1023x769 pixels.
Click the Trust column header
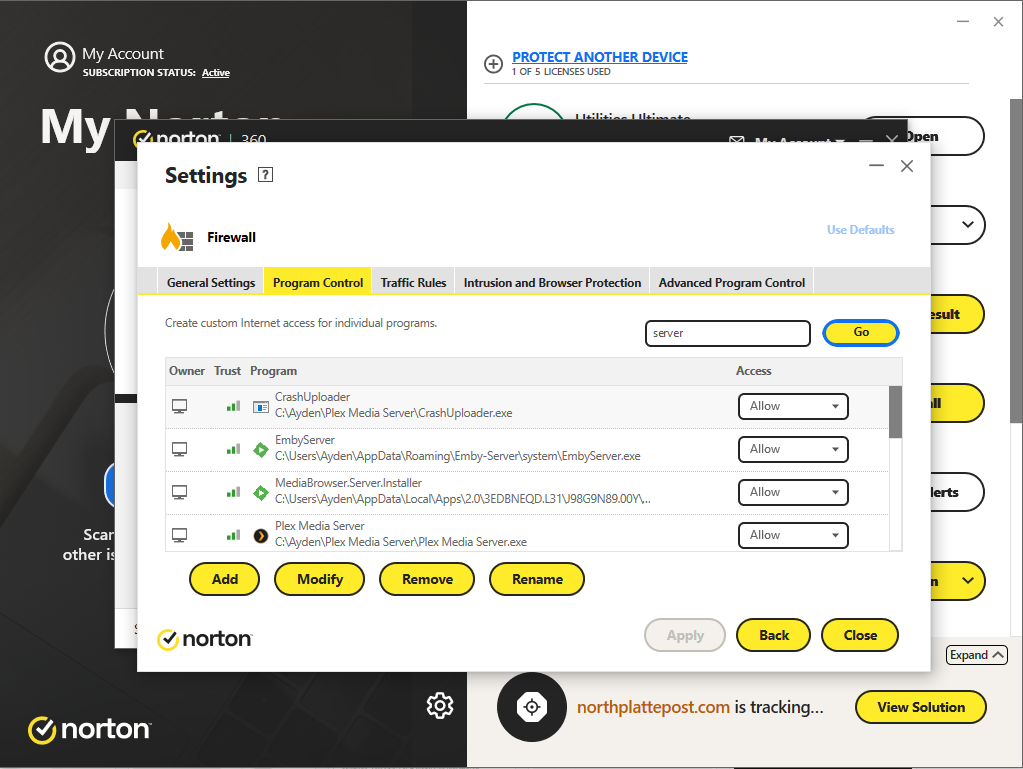coord(228,370)
